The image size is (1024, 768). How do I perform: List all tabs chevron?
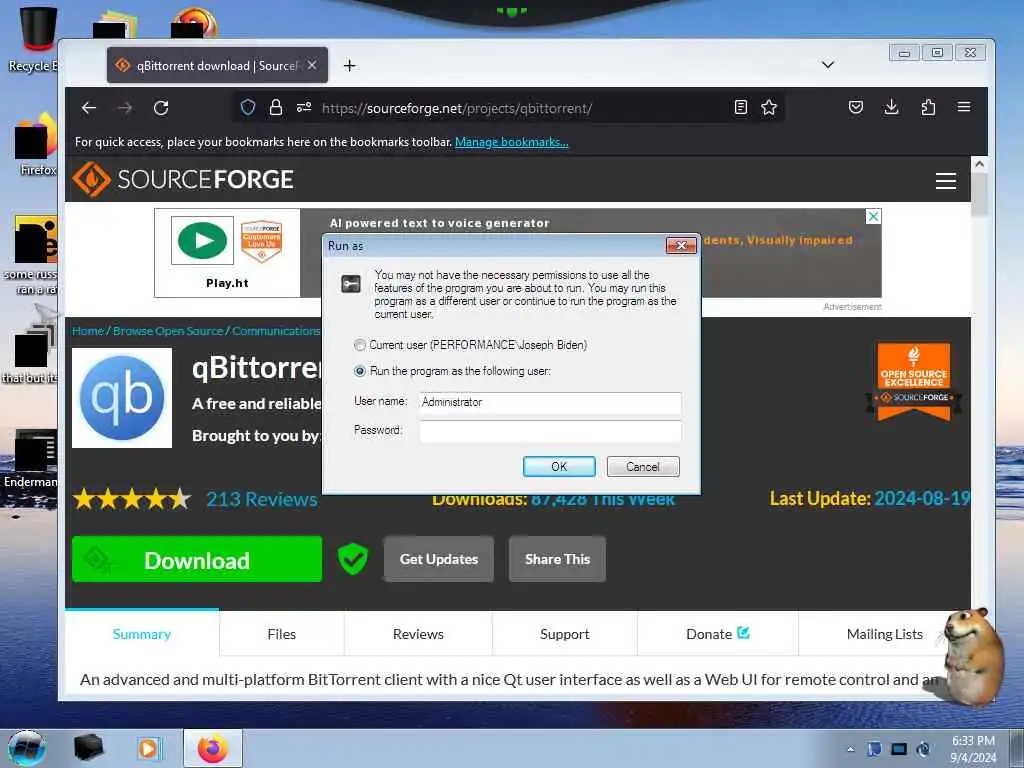pyautogui.click(x=827, y=65)
